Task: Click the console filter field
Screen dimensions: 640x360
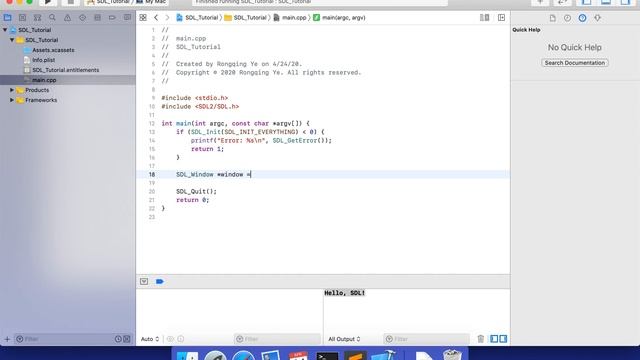Action: click(x=427, y=339)
